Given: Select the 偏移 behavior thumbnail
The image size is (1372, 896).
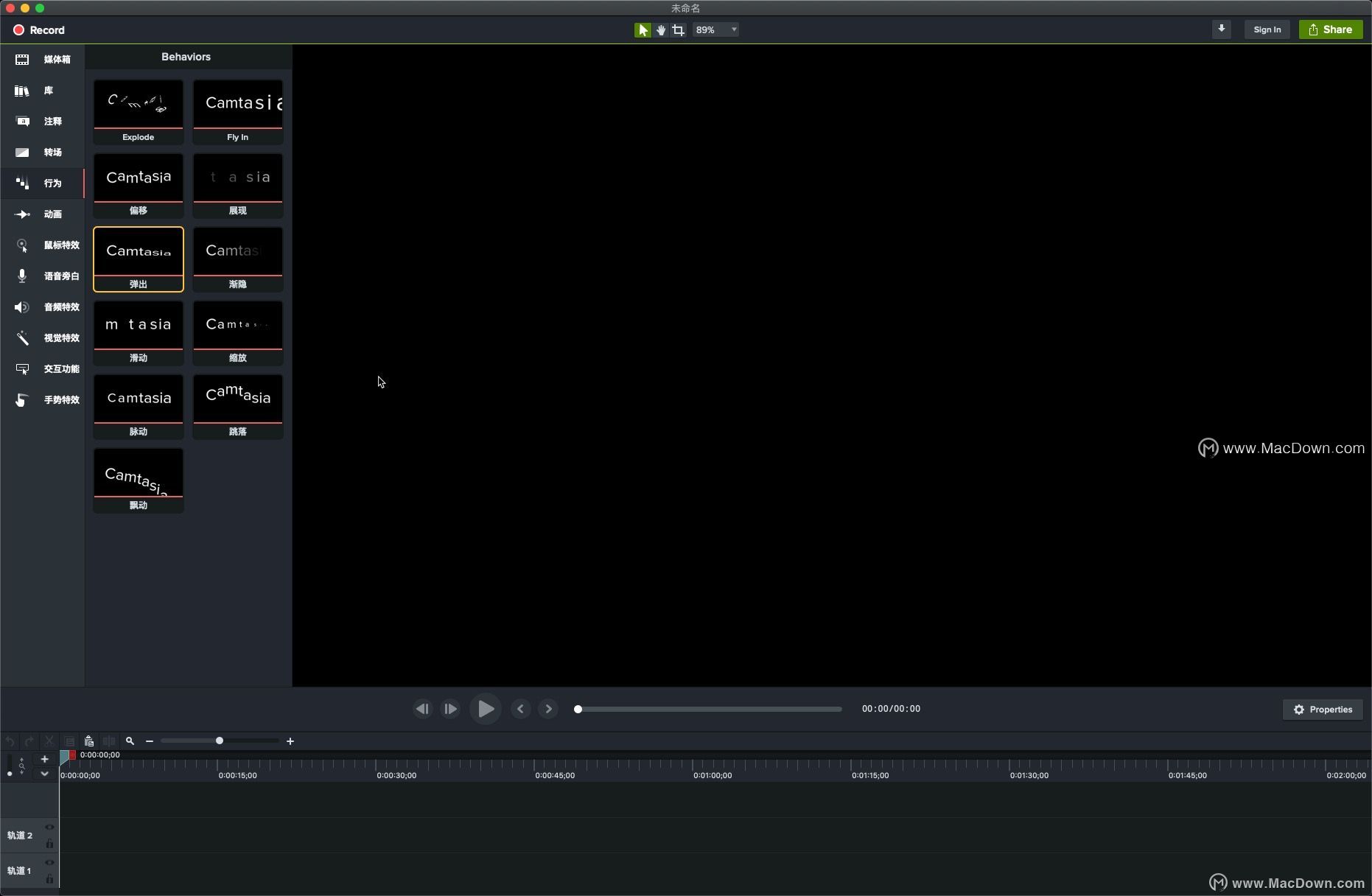Looking at the screenshot, I should pyautogui.click(x=139, y=186).
